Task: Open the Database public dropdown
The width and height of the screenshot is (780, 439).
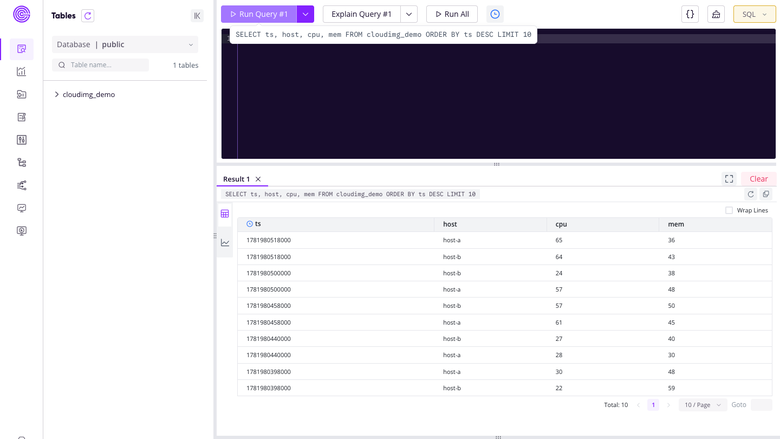Action: point(125,44)
